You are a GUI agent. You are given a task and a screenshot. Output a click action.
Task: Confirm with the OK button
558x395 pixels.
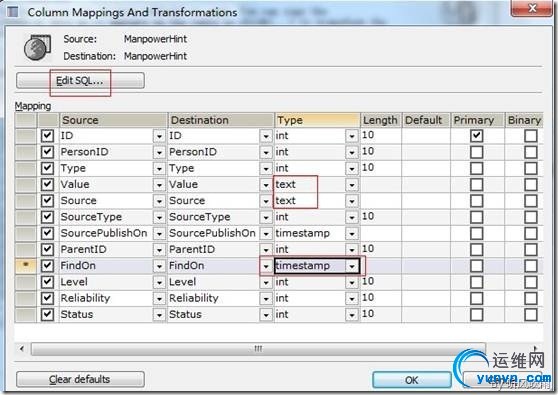412,380
